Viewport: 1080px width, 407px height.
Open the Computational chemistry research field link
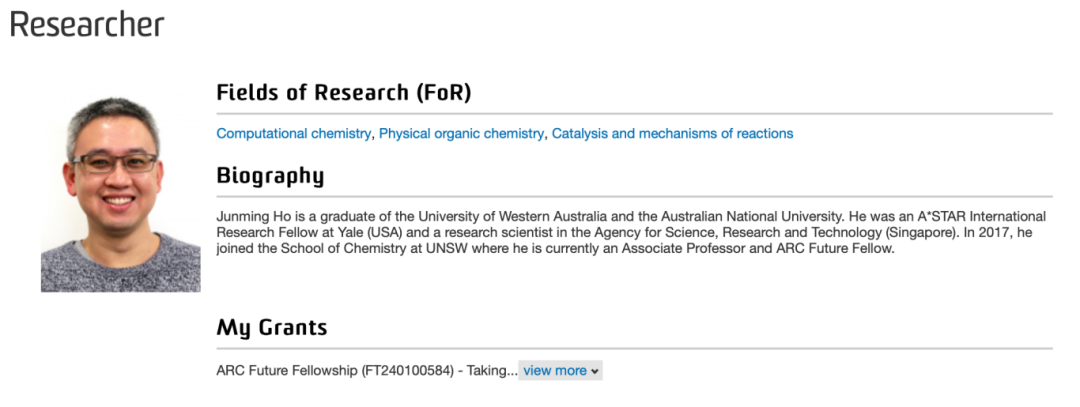point(294,134)
